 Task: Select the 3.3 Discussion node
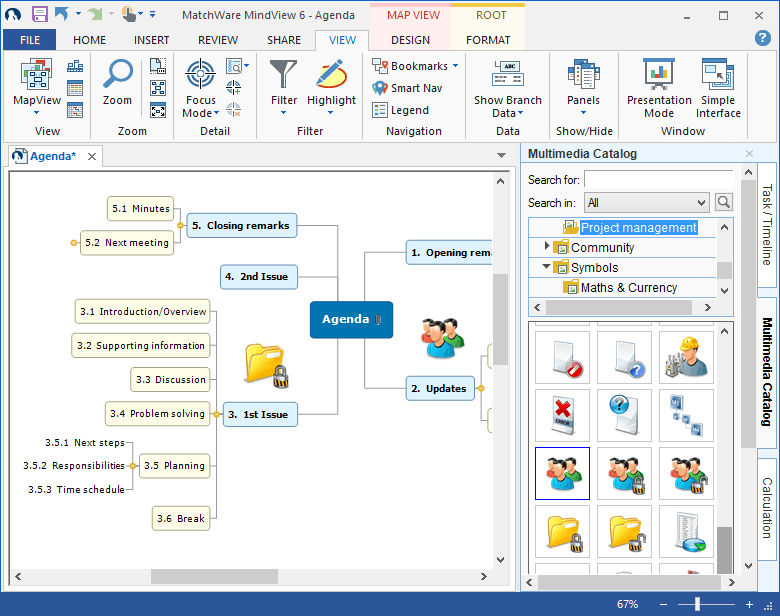[170, 380]
